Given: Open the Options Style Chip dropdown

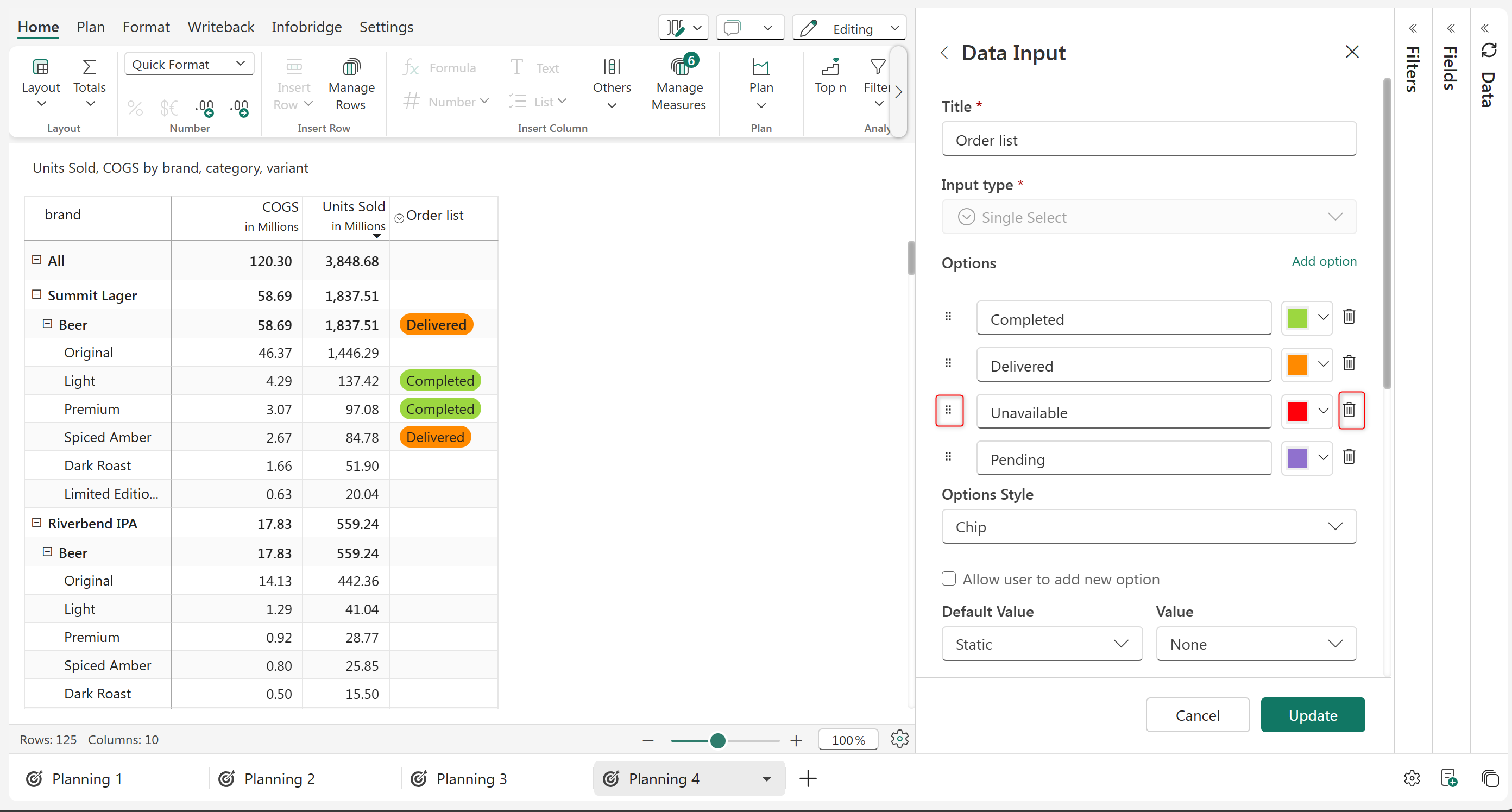Looking at the screenshot, I should coord(1149,527).
